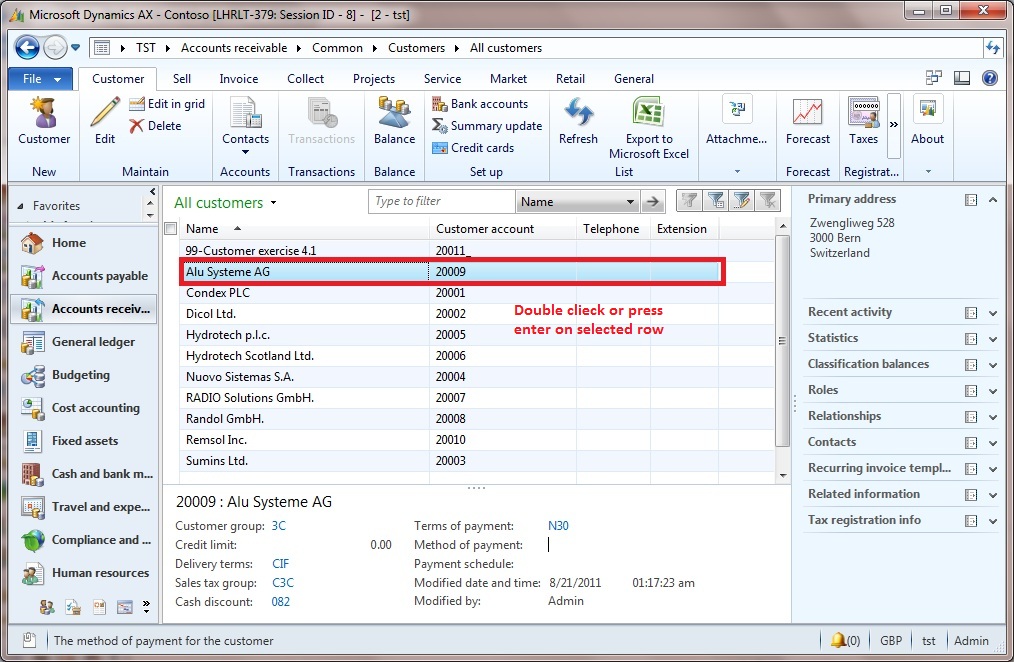
Task: Open Budgeting module
Action: point(83,375)
